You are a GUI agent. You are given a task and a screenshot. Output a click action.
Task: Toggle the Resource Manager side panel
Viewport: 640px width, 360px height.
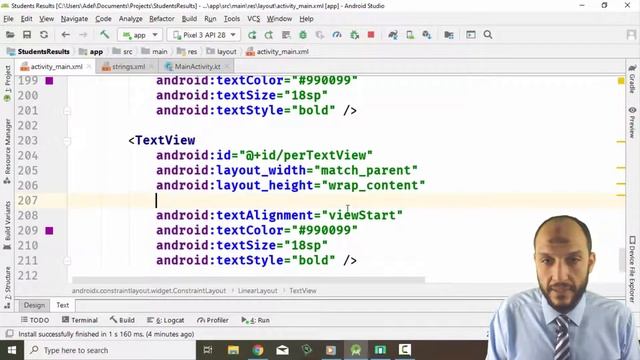[x=7, y=151]
